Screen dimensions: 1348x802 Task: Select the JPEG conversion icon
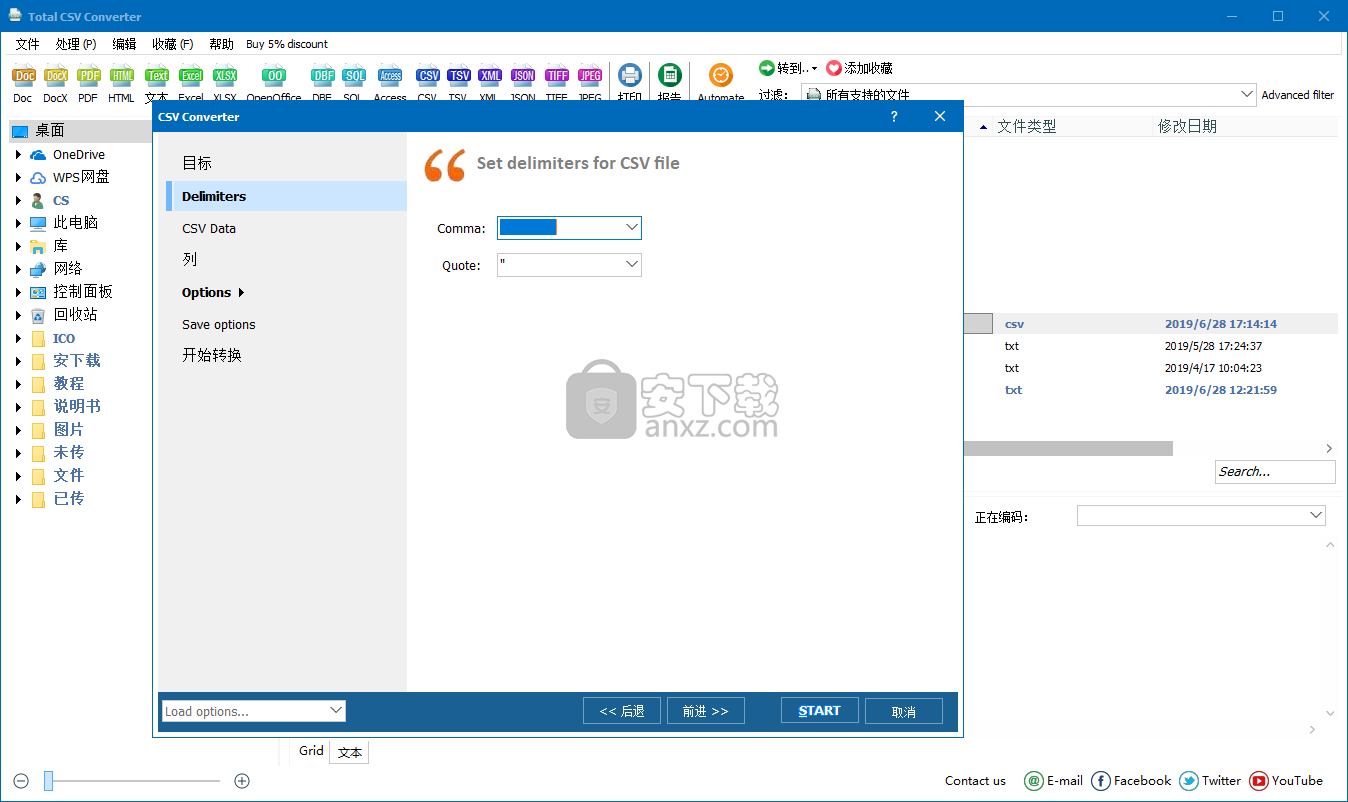[x=590, y=76]
